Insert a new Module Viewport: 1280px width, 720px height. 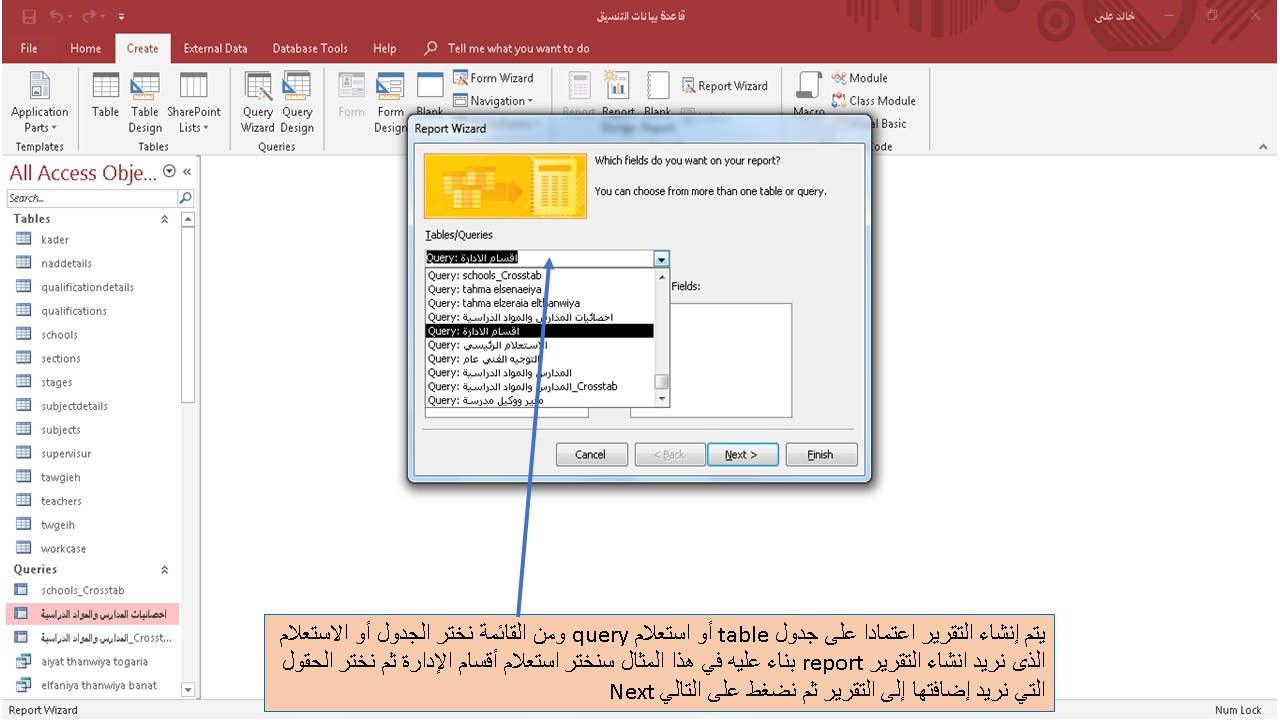[860, 78]
